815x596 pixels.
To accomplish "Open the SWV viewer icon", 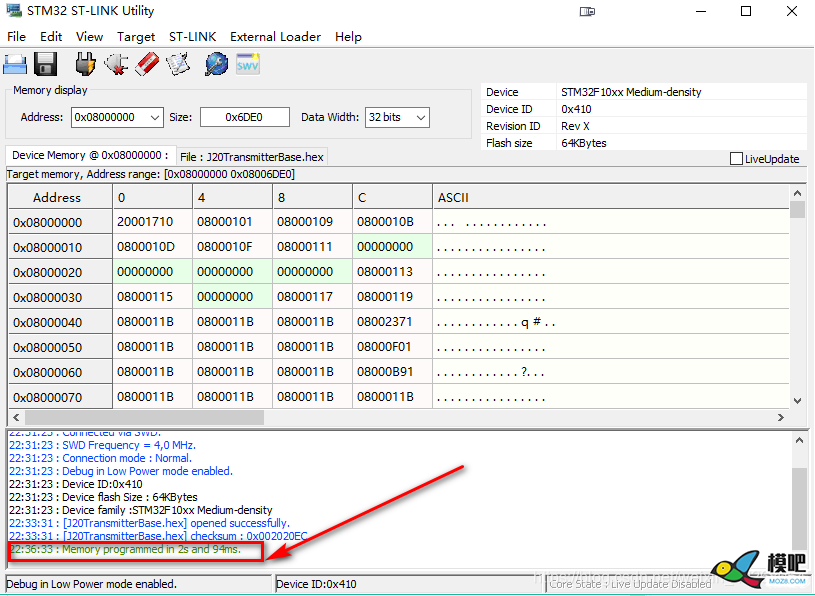I will pos(247,64).
